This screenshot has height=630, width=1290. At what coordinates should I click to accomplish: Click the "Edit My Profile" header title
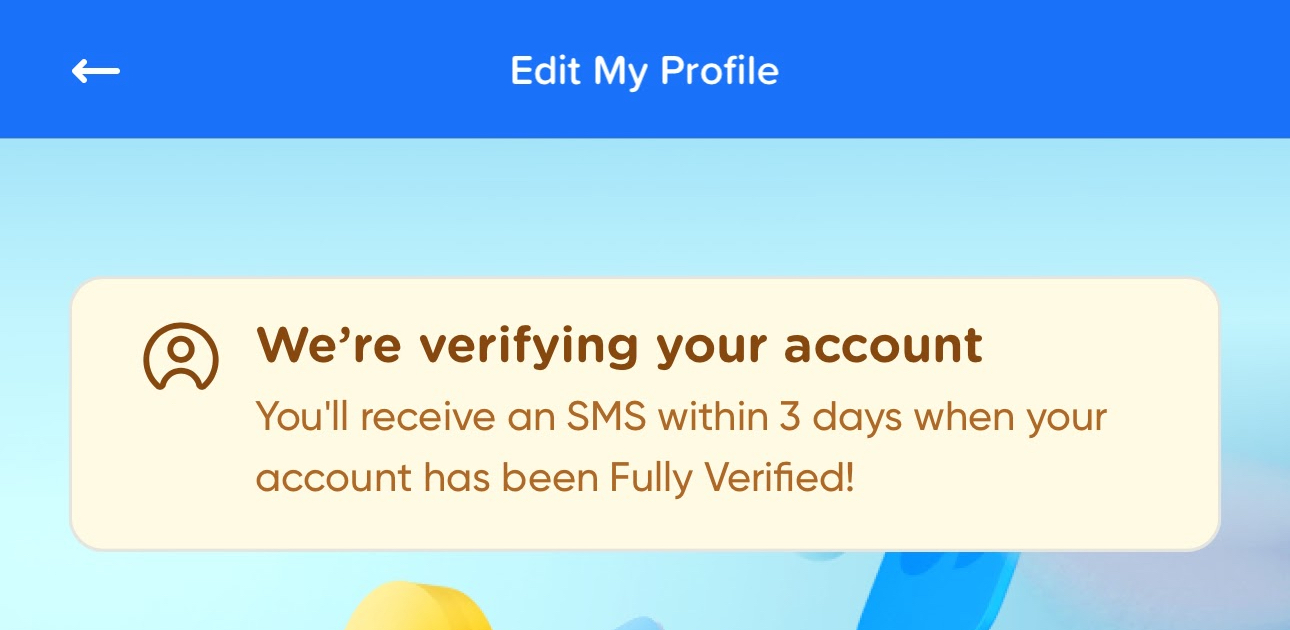644,71
